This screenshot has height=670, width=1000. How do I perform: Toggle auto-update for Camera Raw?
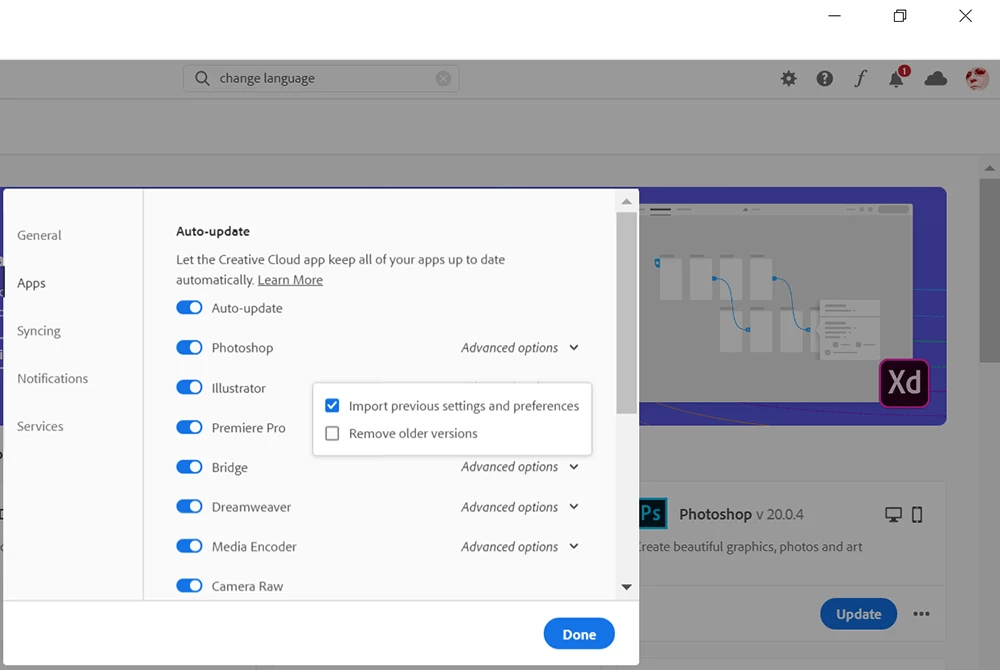[x=189, y=586]
